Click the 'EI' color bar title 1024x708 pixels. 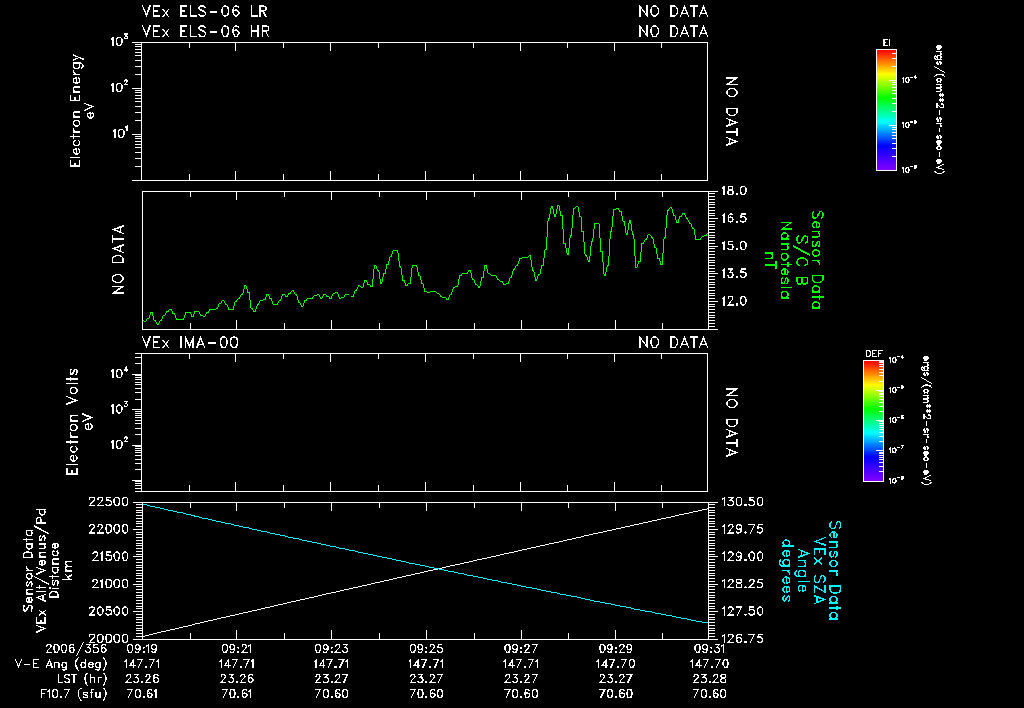pyautogui.click(x=886, y=43)
